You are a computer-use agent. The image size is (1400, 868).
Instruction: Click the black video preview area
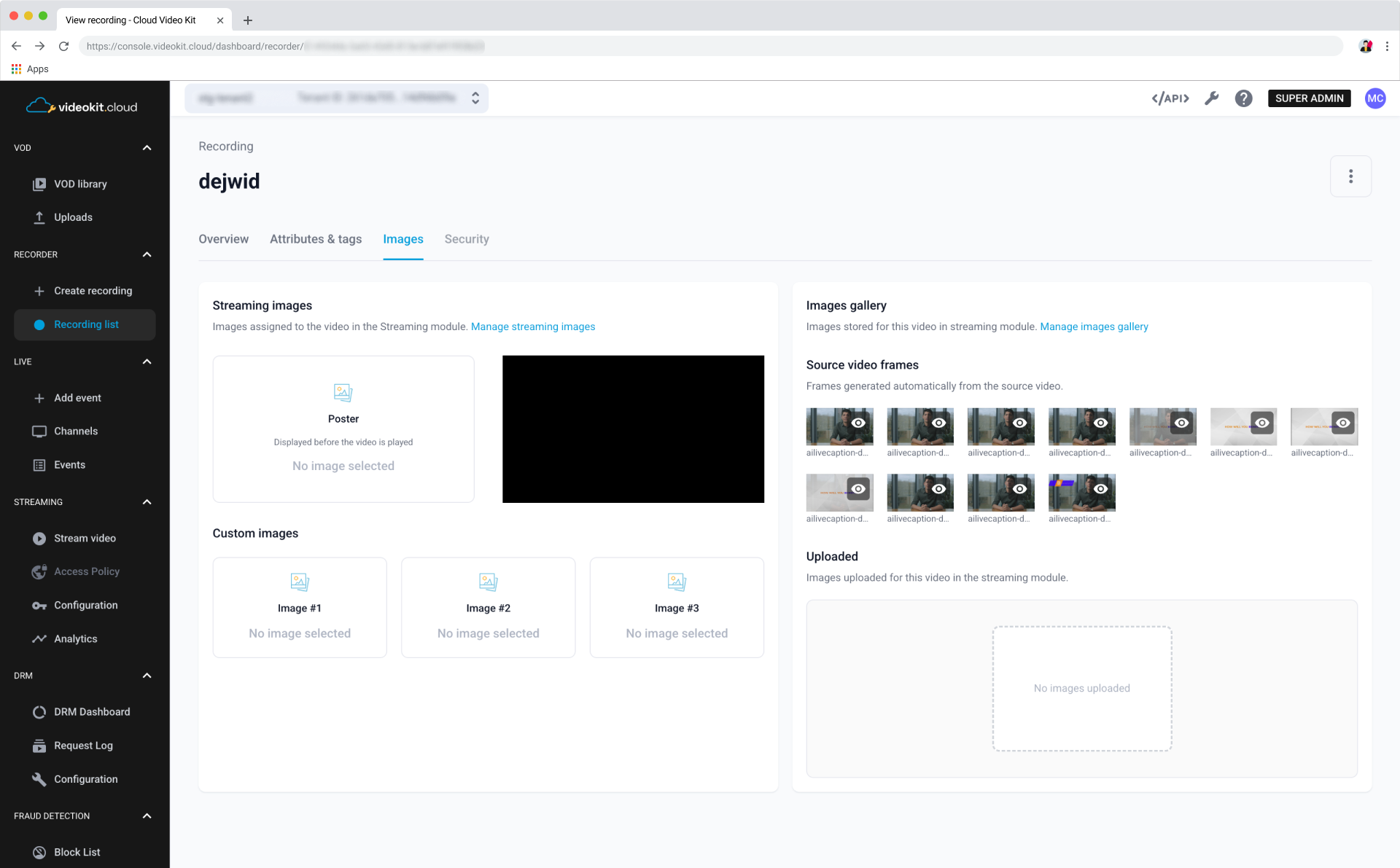click(633, 429)
